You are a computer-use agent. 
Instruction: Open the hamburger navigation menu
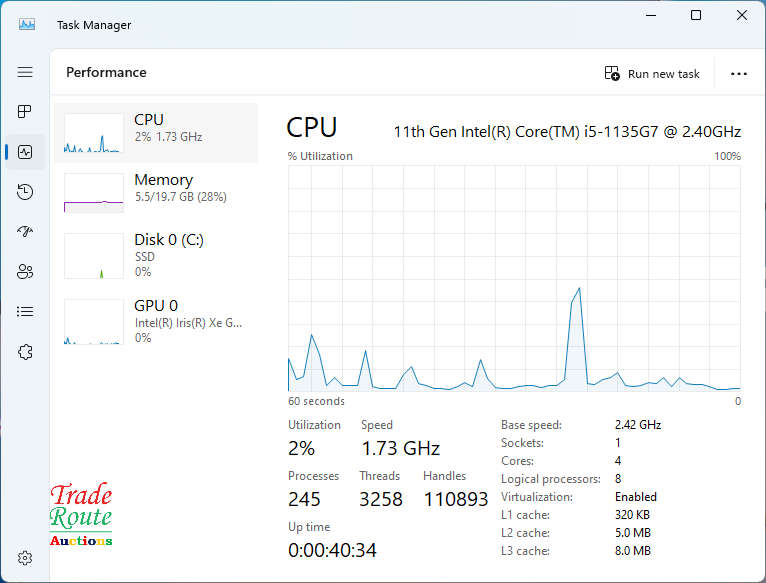click(x=25, y=72)
